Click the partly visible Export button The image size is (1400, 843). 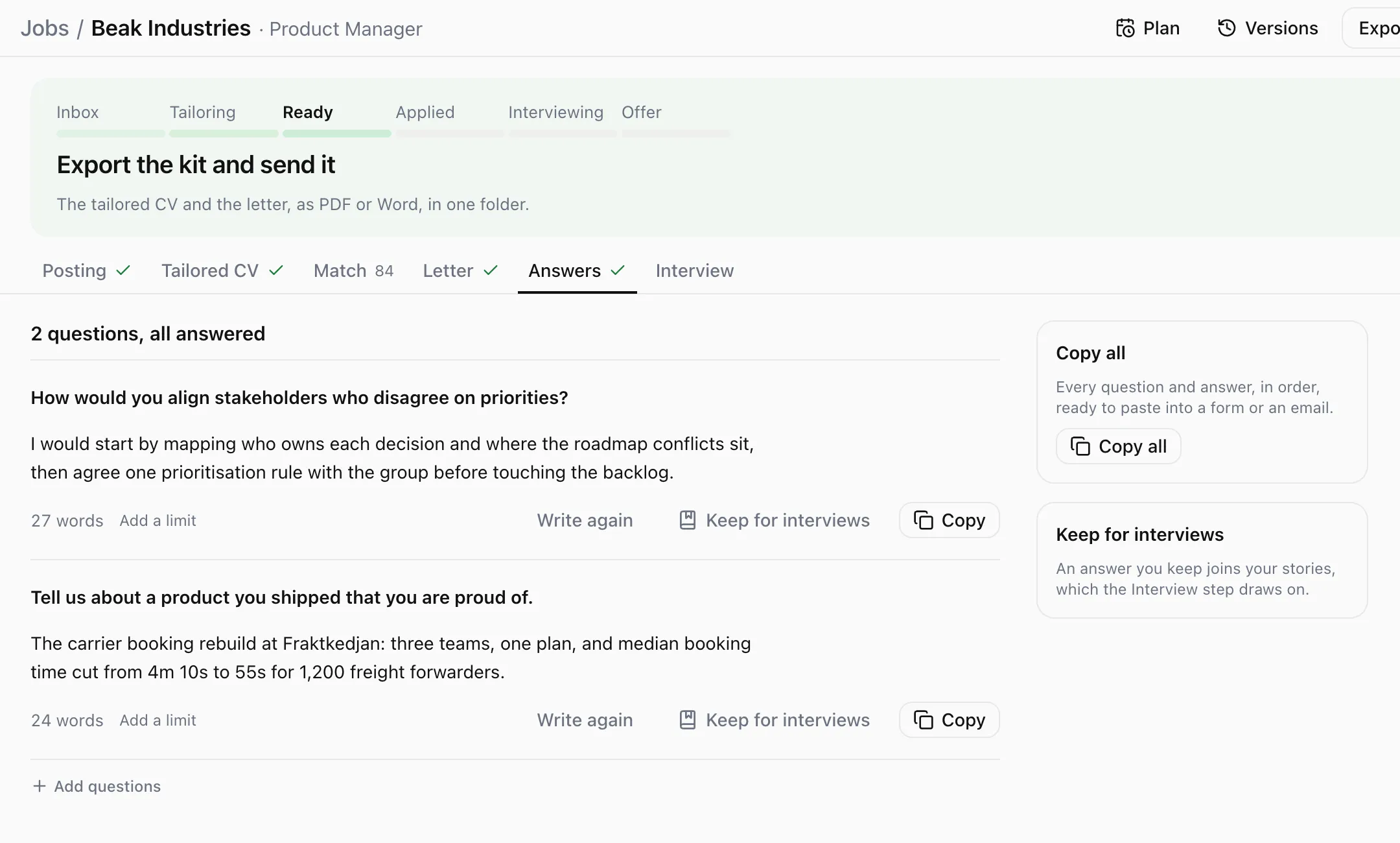(x=1371, y=29)
